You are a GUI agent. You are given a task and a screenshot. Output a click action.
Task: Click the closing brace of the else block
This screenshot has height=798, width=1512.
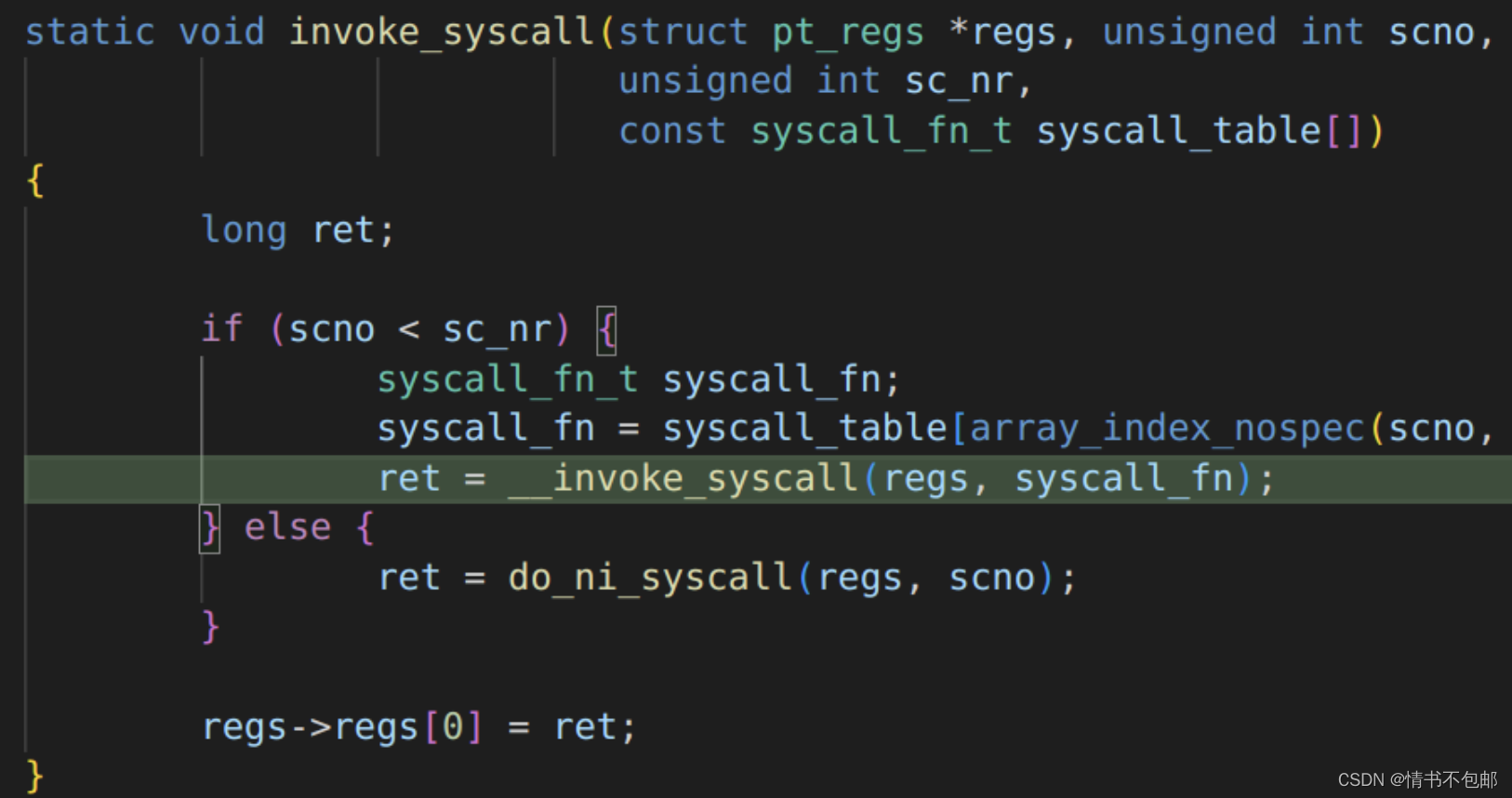pos(210,628)
